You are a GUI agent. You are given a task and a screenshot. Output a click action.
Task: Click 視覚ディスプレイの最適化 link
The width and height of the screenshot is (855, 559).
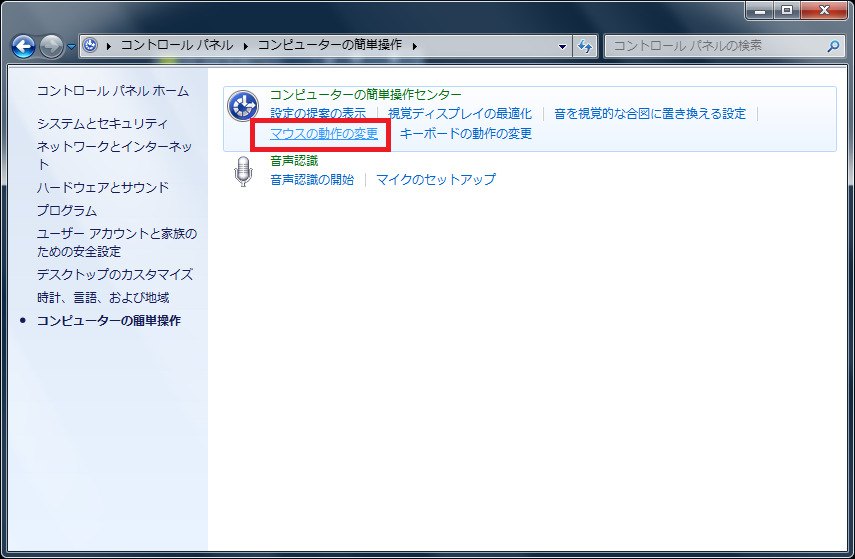pyautogui.click(x=460, y=114)
